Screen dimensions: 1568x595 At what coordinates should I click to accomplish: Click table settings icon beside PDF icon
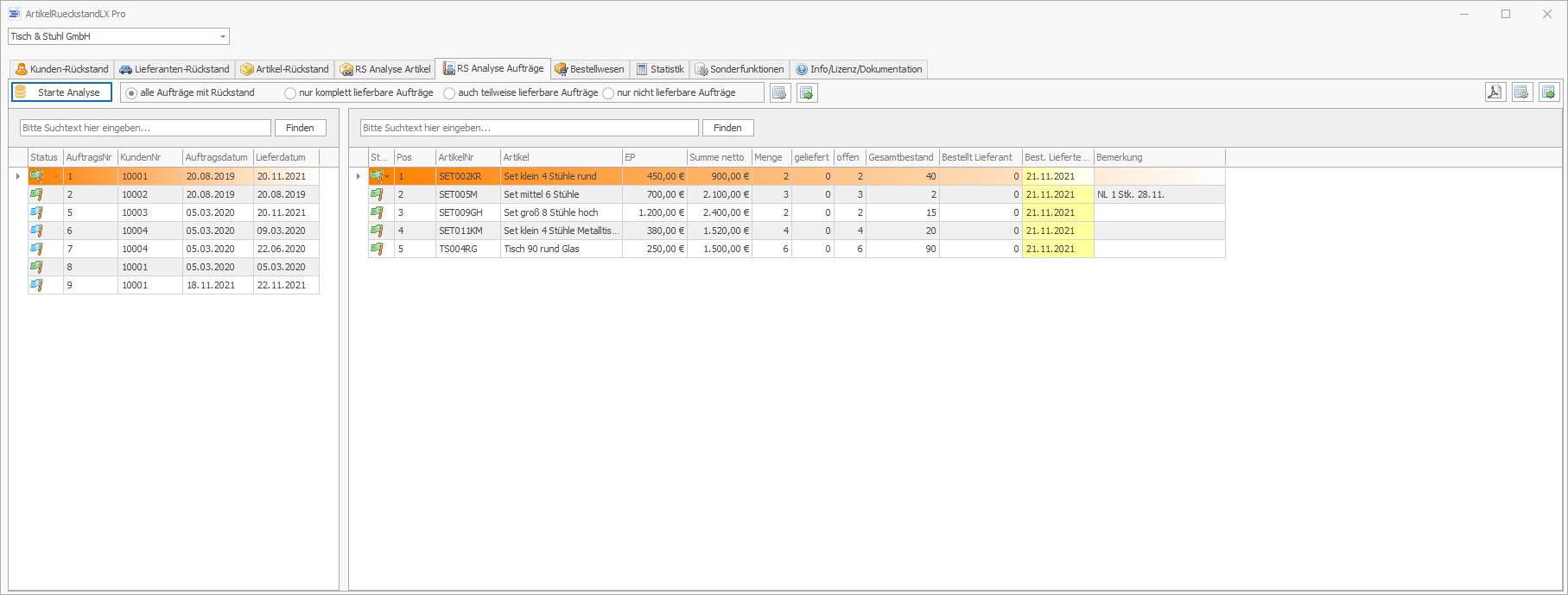(1522, 92)
